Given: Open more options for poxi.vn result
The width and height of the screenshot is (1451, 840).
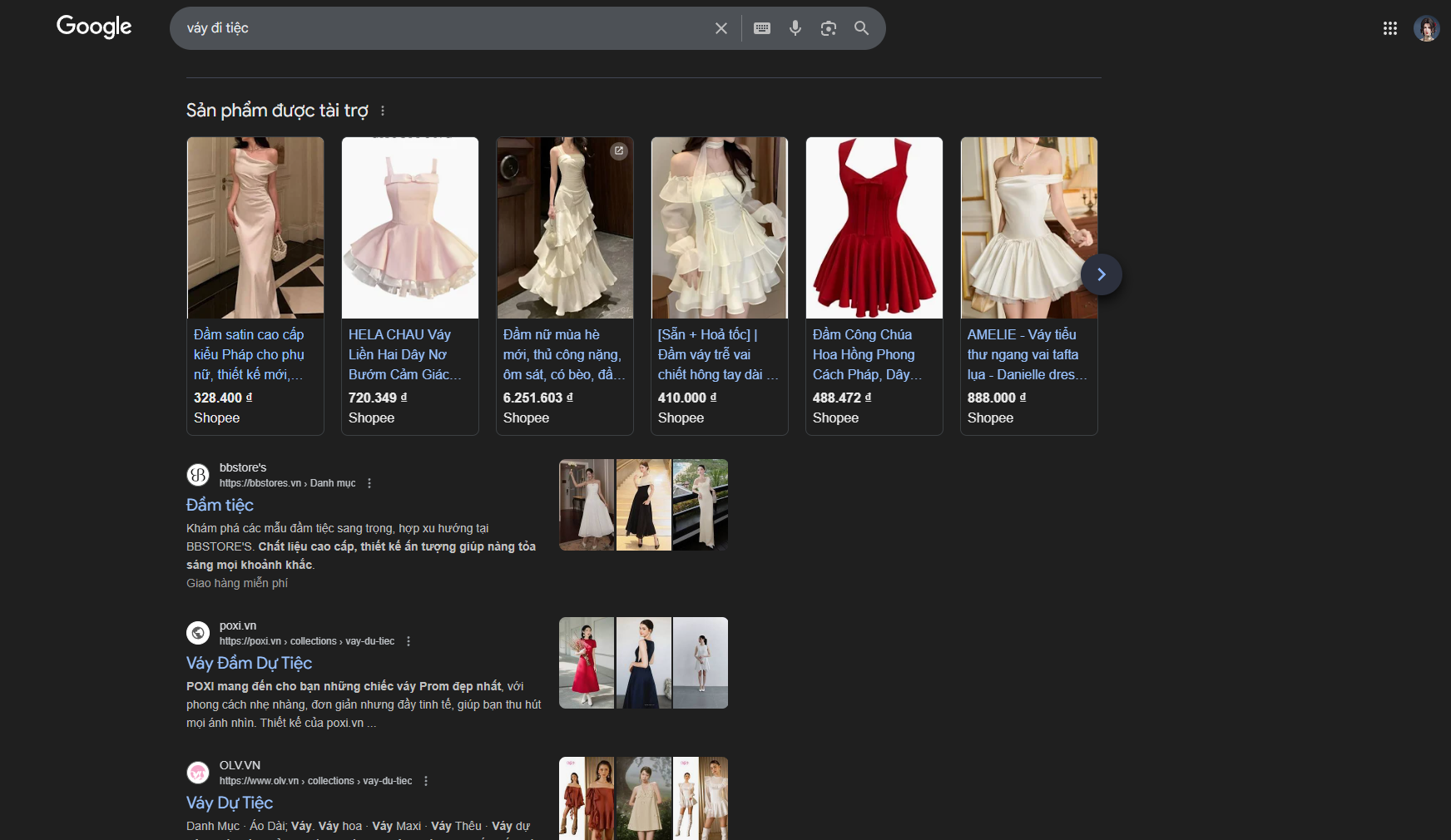Looking at the screenshot, I should 409,641.
